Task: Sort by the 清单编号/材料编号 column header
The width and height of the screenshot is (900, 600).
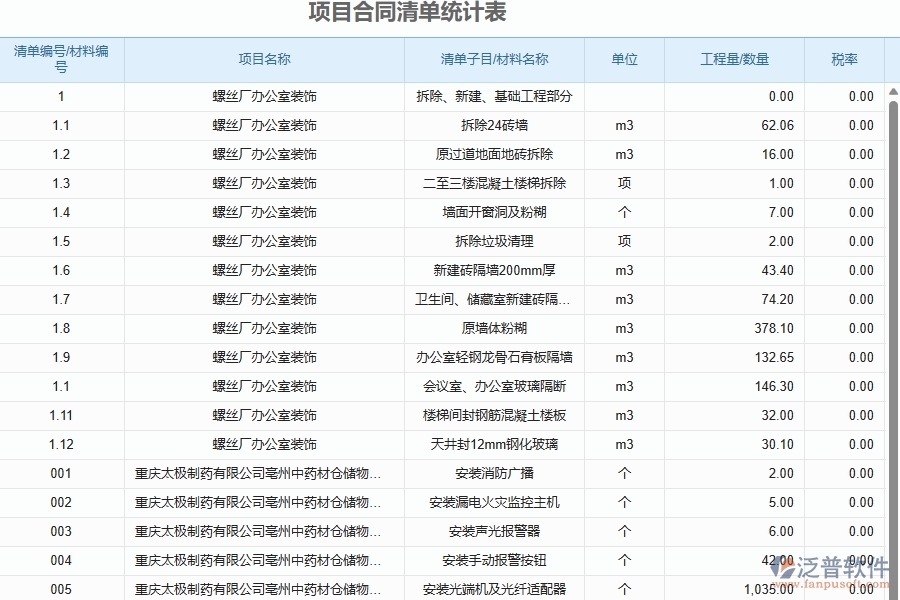Action: click(x=61, y=59)
